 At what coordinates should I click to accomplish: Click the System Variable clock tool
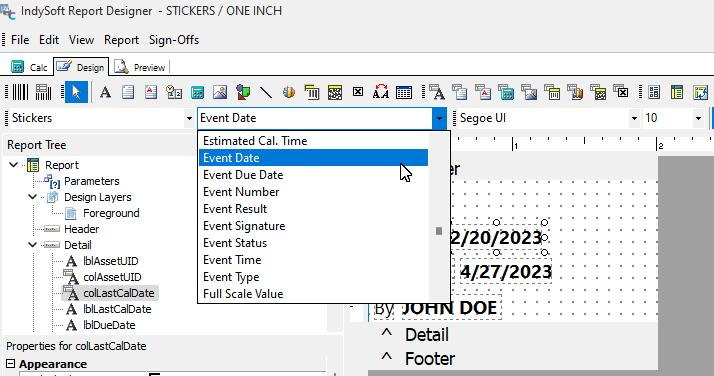coord(174,92)
